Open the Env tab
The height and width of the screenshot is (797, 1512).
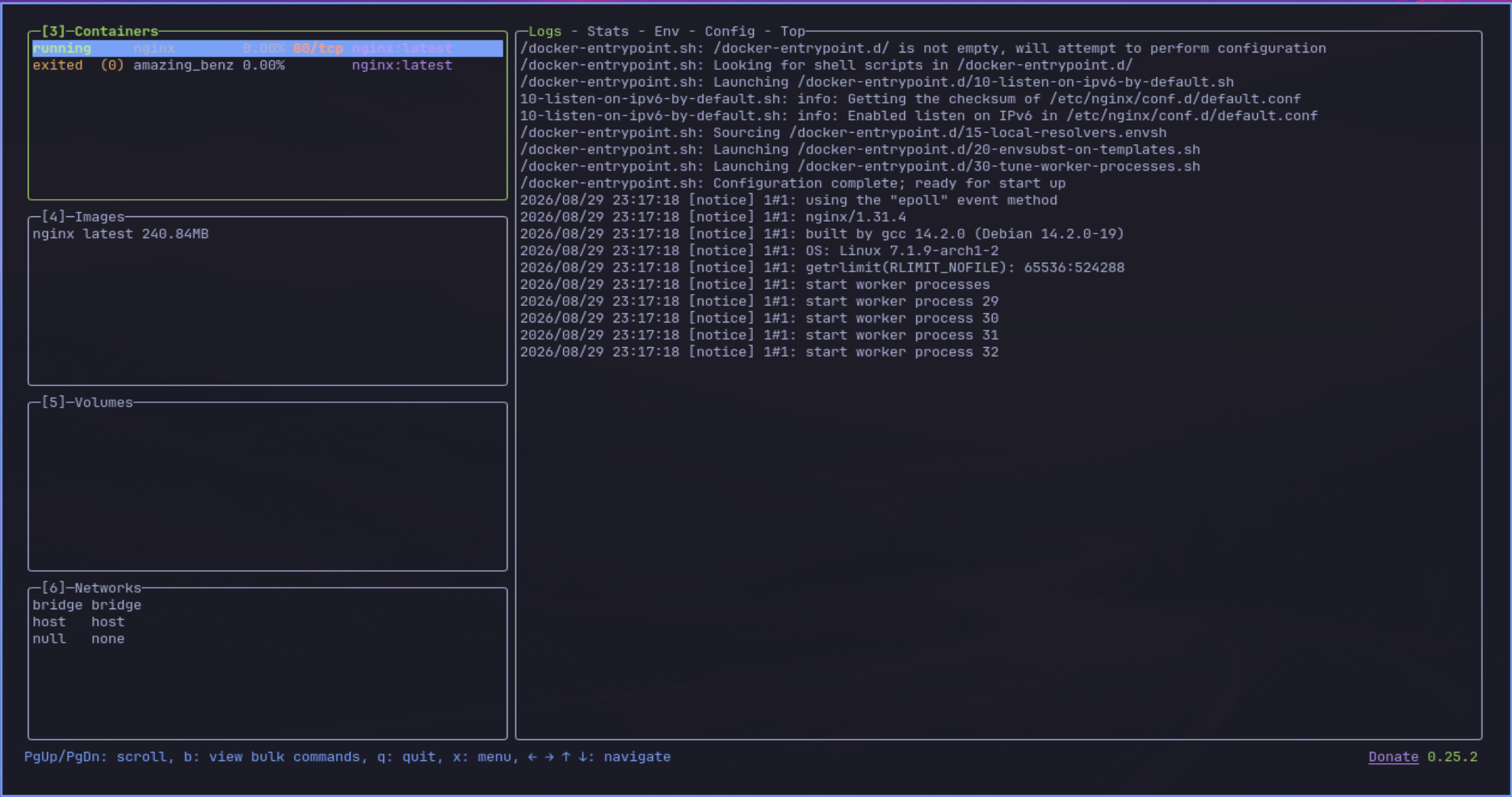666,31
